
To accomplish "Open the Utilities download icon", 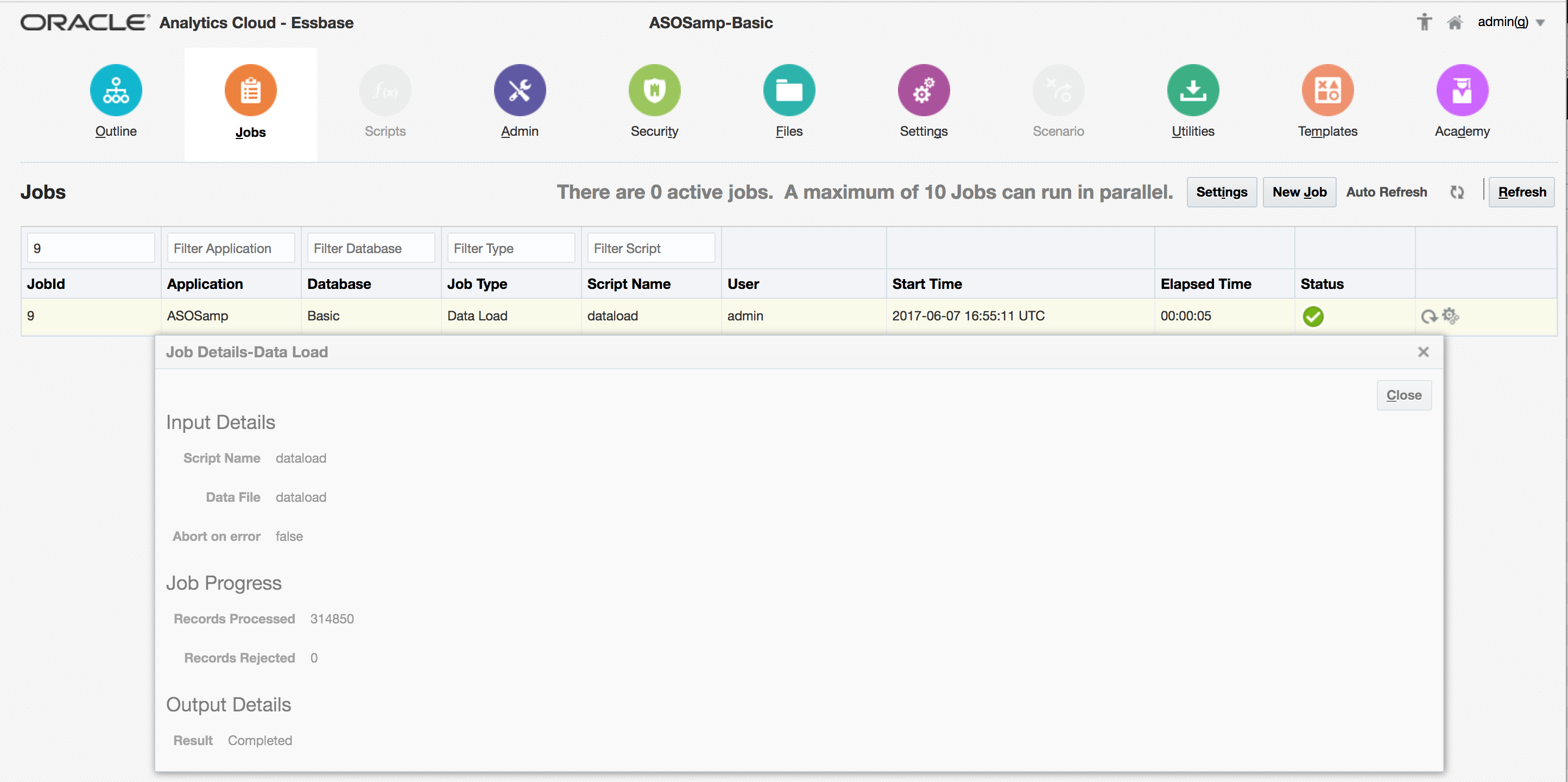I will [x=1192, y=90].
